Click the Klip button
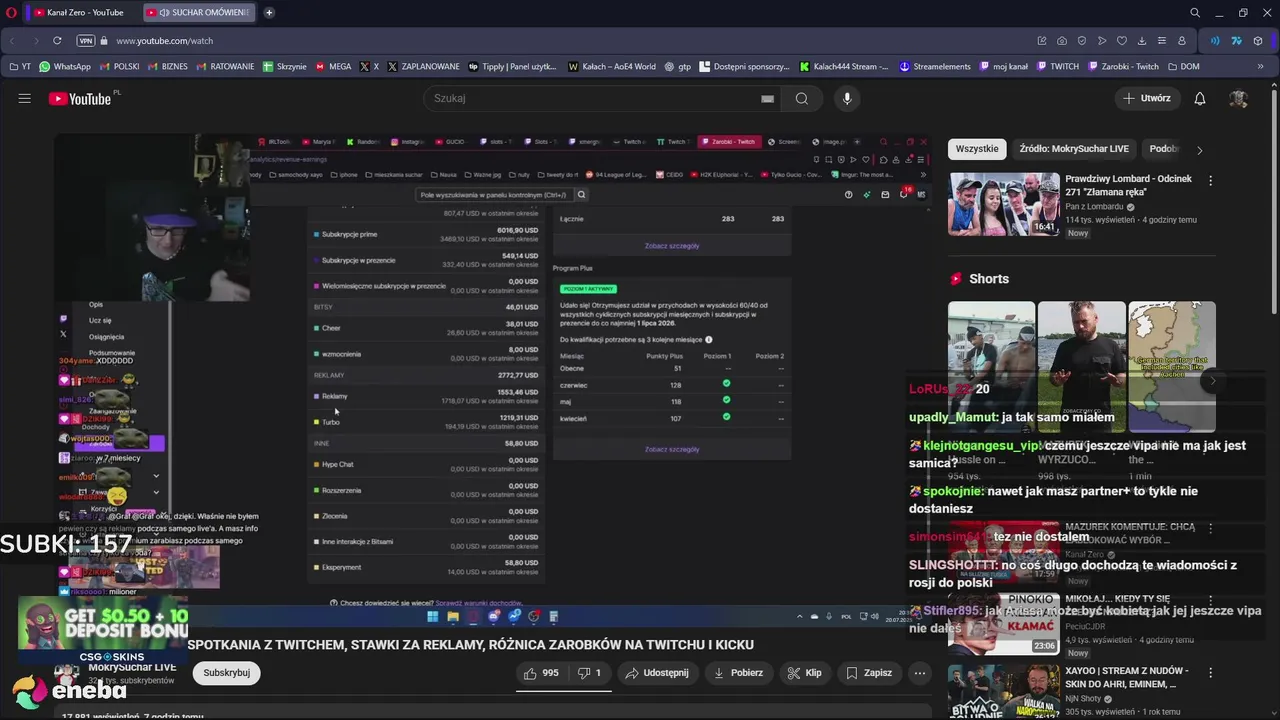Viewport: 1280px width, 720px height. click(x=804, y=673)
